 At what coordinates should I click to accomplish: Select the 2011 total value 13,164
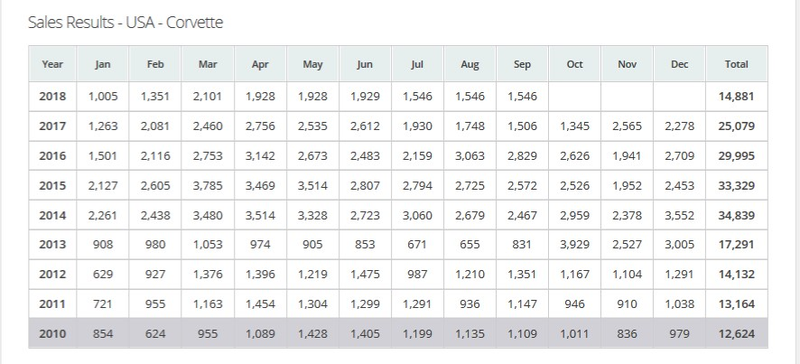736,304
